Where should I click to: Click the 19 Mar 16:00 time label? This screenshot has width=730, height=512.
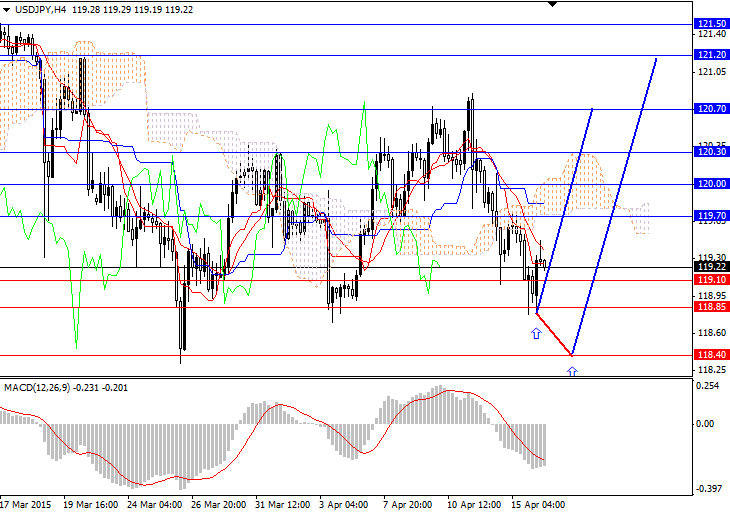pyautogui.click(x=90, y=505)
